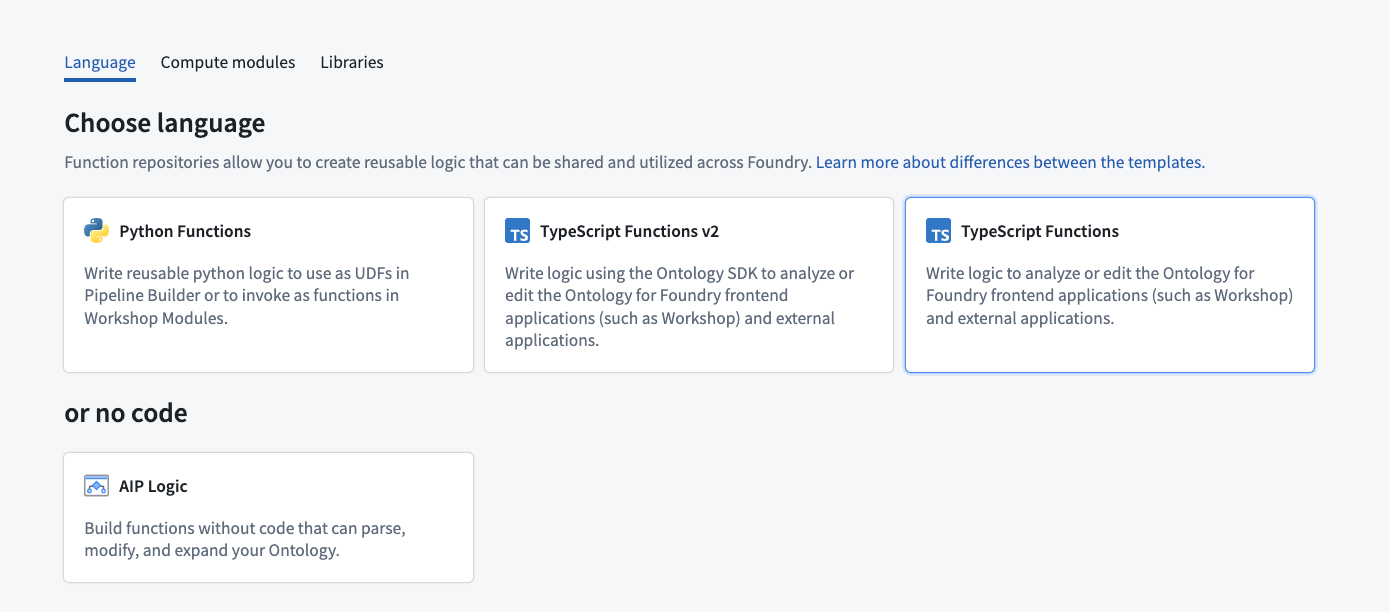Click the 'or no code' heading
This screenshot has height=612, width=1389.
click(x=126, y=412)
